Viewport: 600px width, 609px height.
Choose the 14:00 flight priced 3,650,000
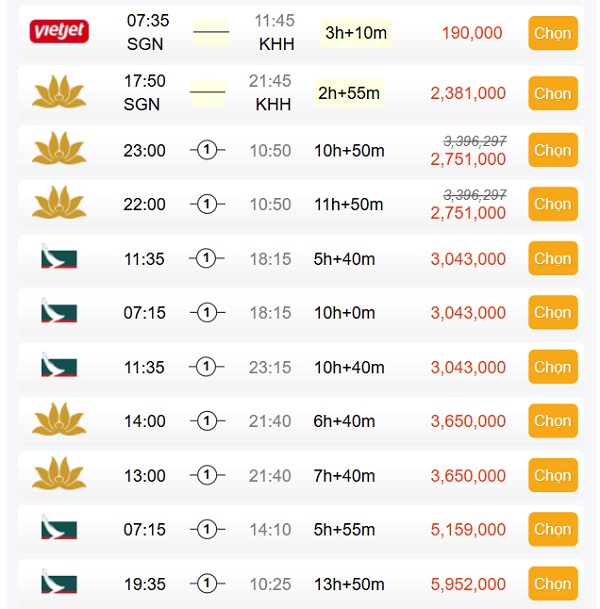tap(552, 421)
